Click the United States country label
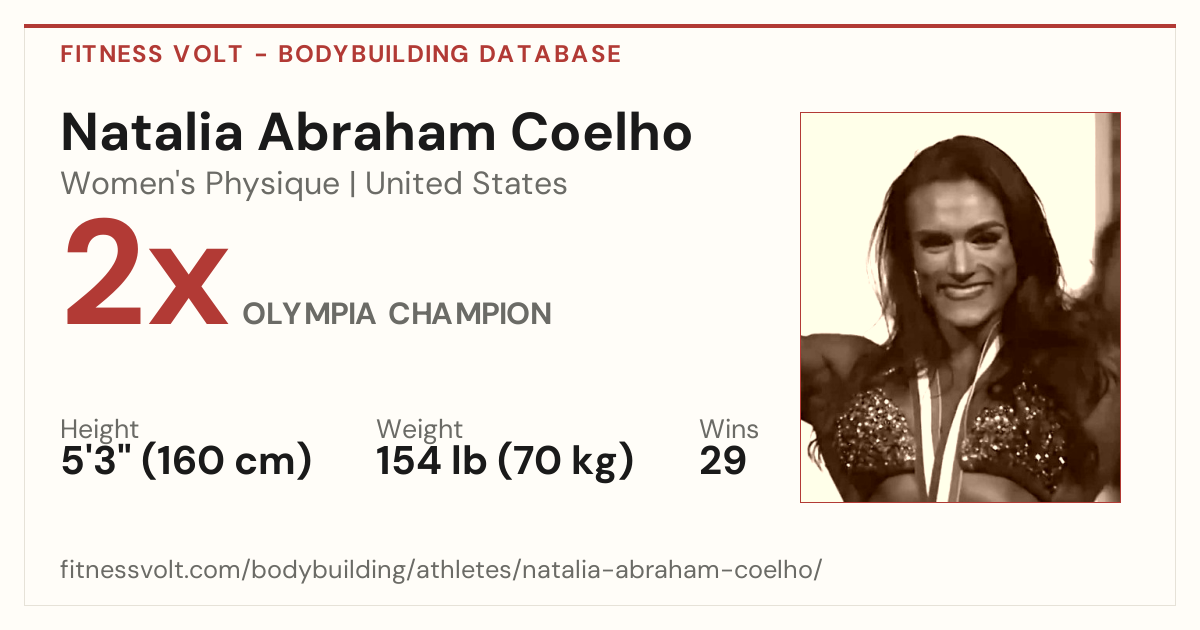Viewport: 1200px width, 630px height. [466, 184]
